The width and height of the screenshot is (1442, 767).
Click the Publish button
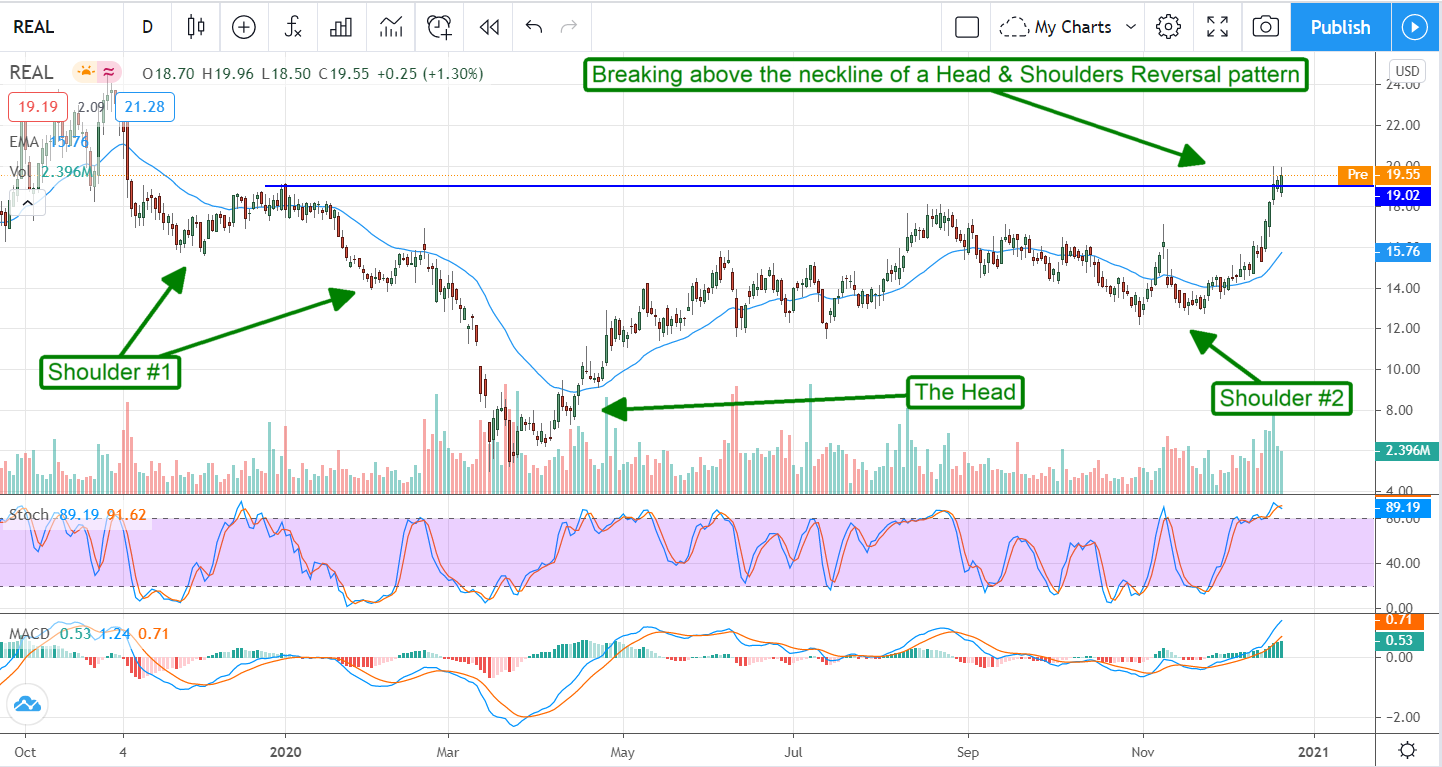pos(1340,27)
